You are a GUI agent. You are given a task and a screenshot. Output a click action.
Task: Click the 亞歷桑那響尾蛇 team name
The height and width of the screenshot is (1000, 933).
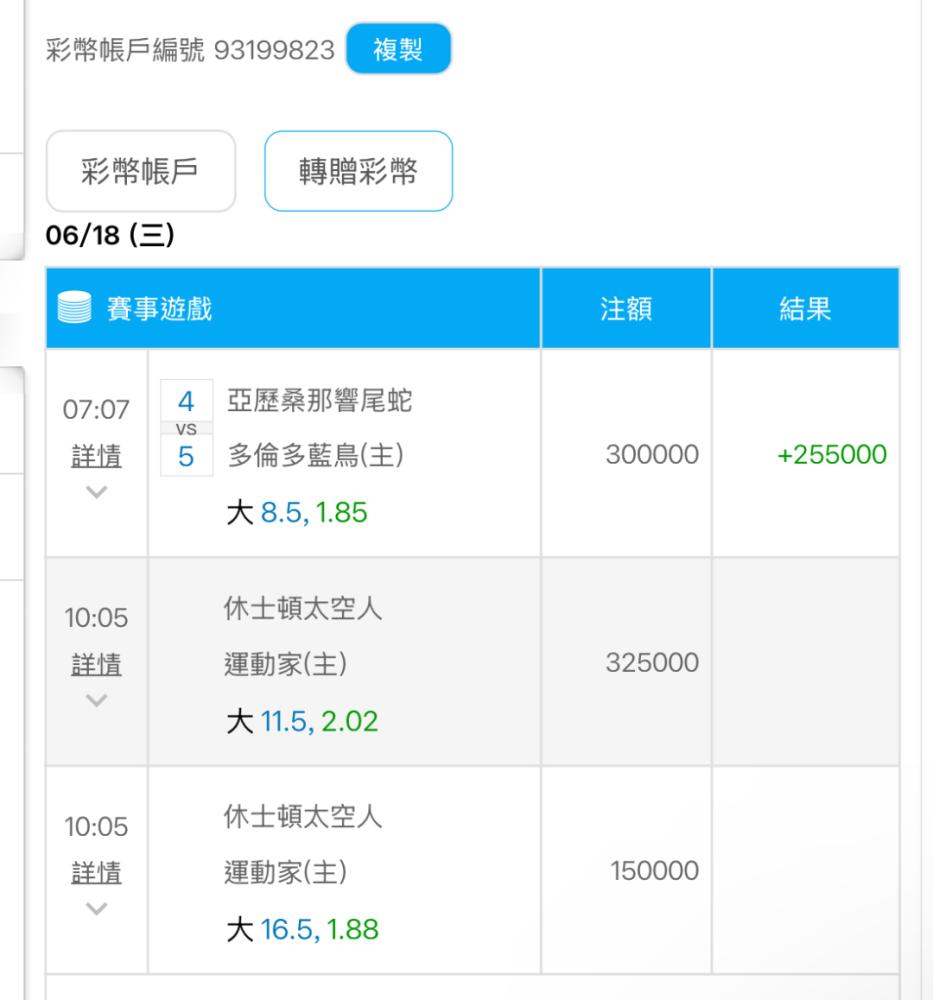pyautogui.click(x=320, y=401)
